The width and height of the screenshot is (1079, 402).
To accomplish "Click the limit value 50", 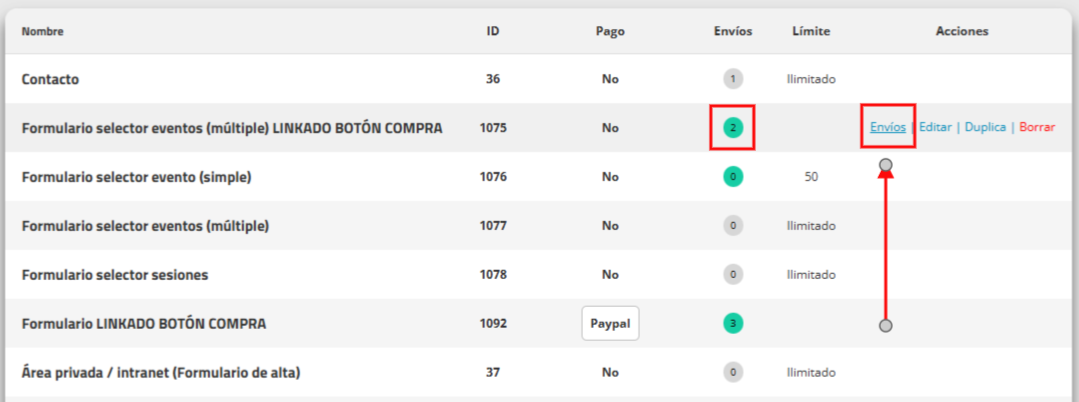I will pos(811,177).
